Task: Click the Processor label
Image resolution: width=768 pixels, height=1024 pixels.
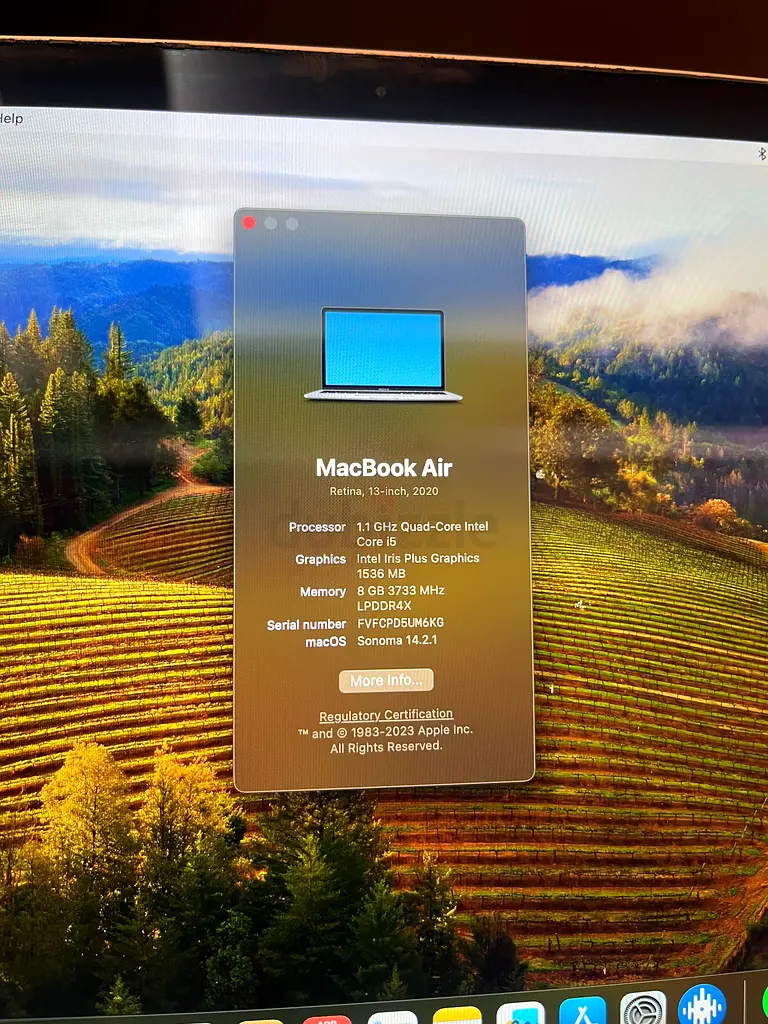Action: point(317,527)
